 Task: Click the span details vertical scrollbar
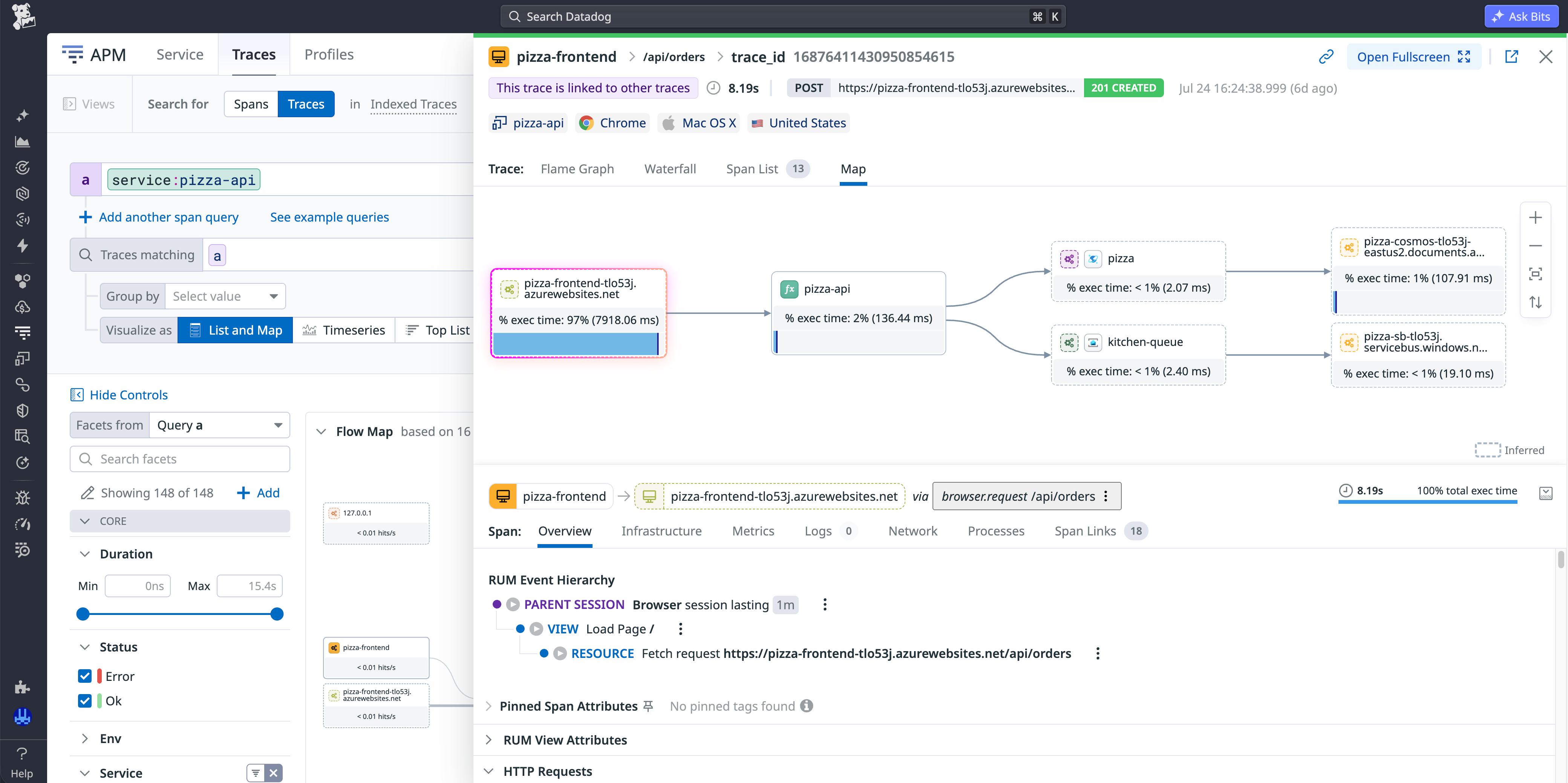tap(1561, 559)
